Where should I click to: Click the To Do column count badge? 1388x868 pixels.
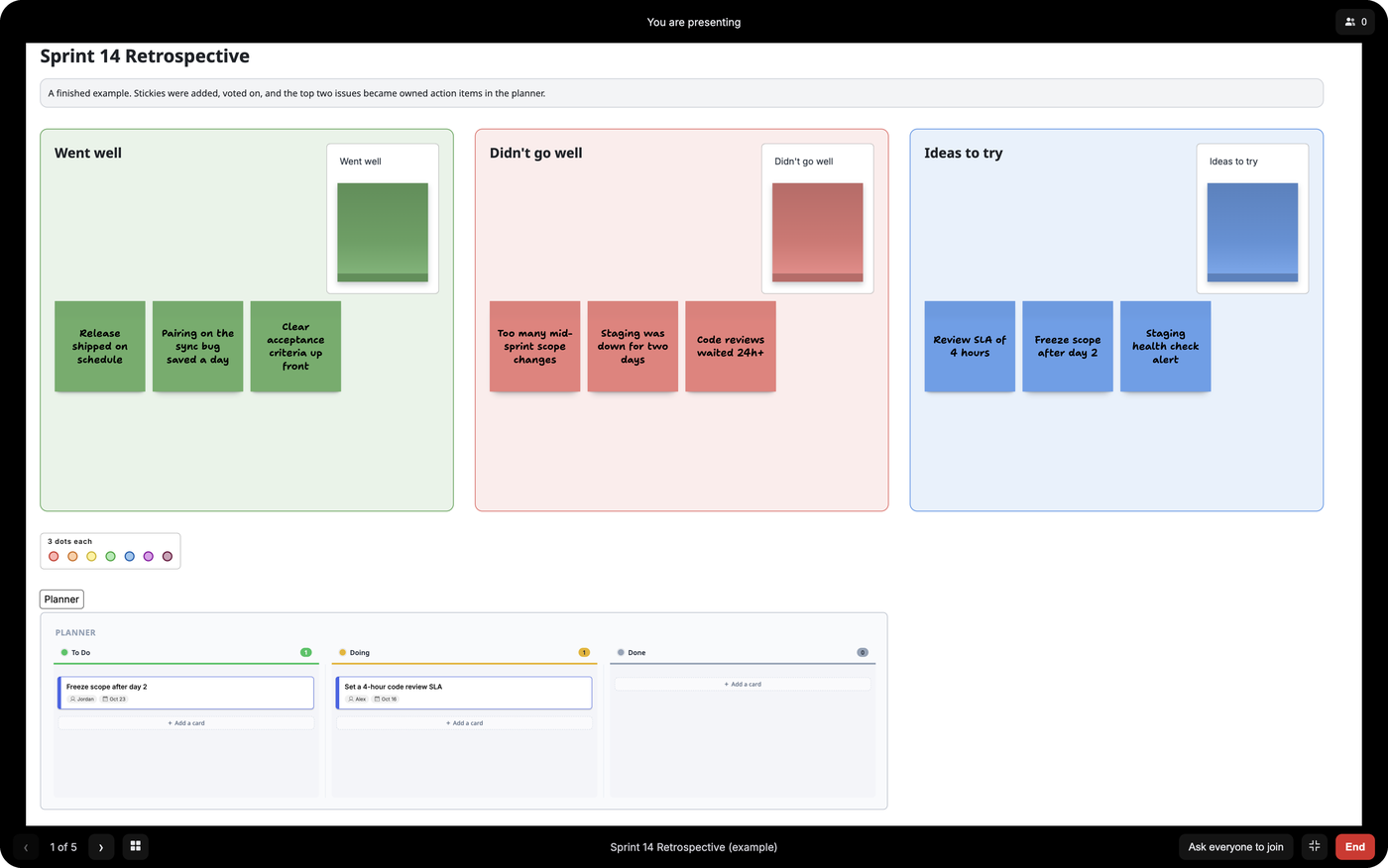point(306,652)
